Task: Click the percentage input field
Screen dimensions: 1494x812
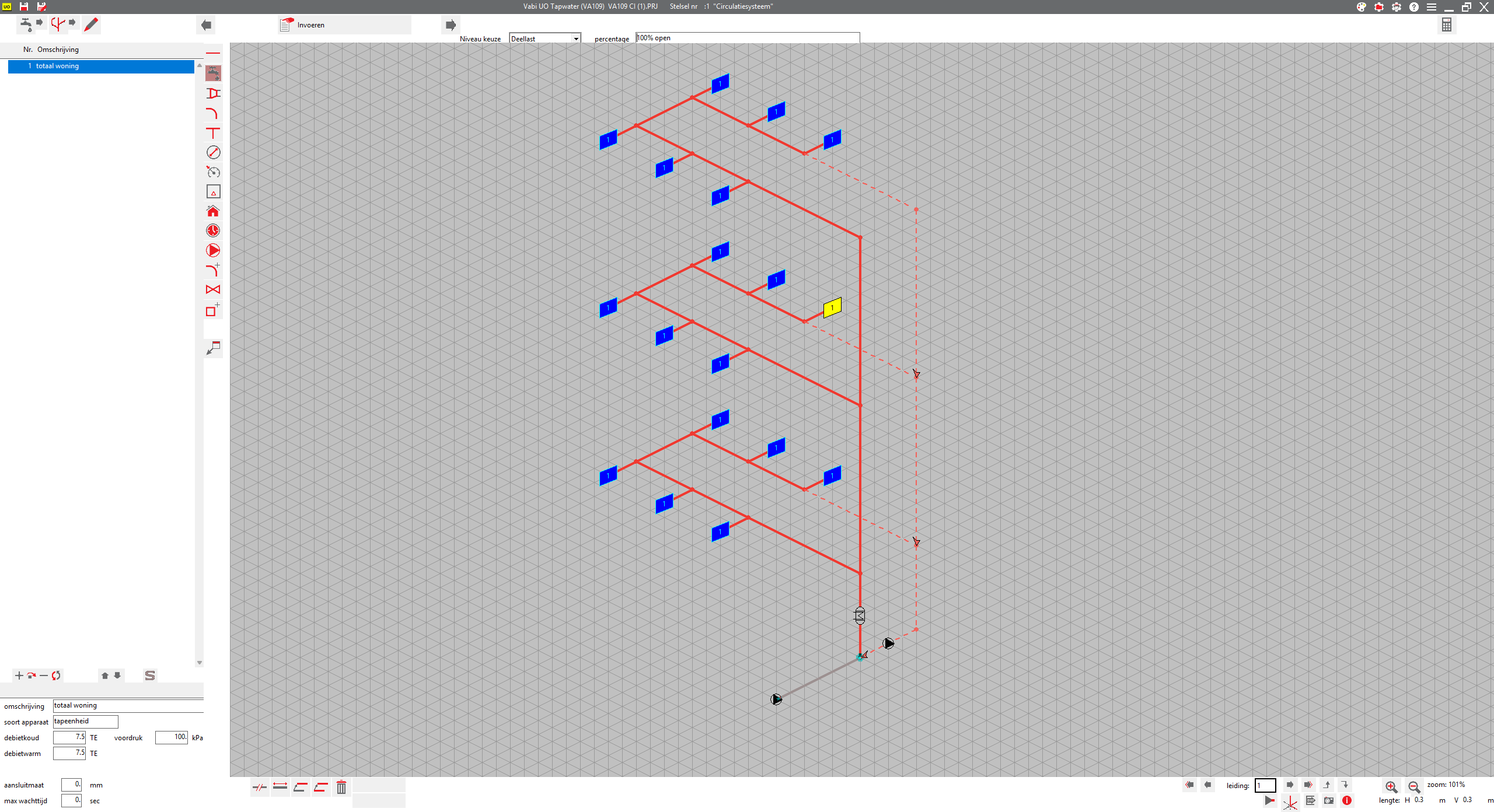Action: click(747, 38)
